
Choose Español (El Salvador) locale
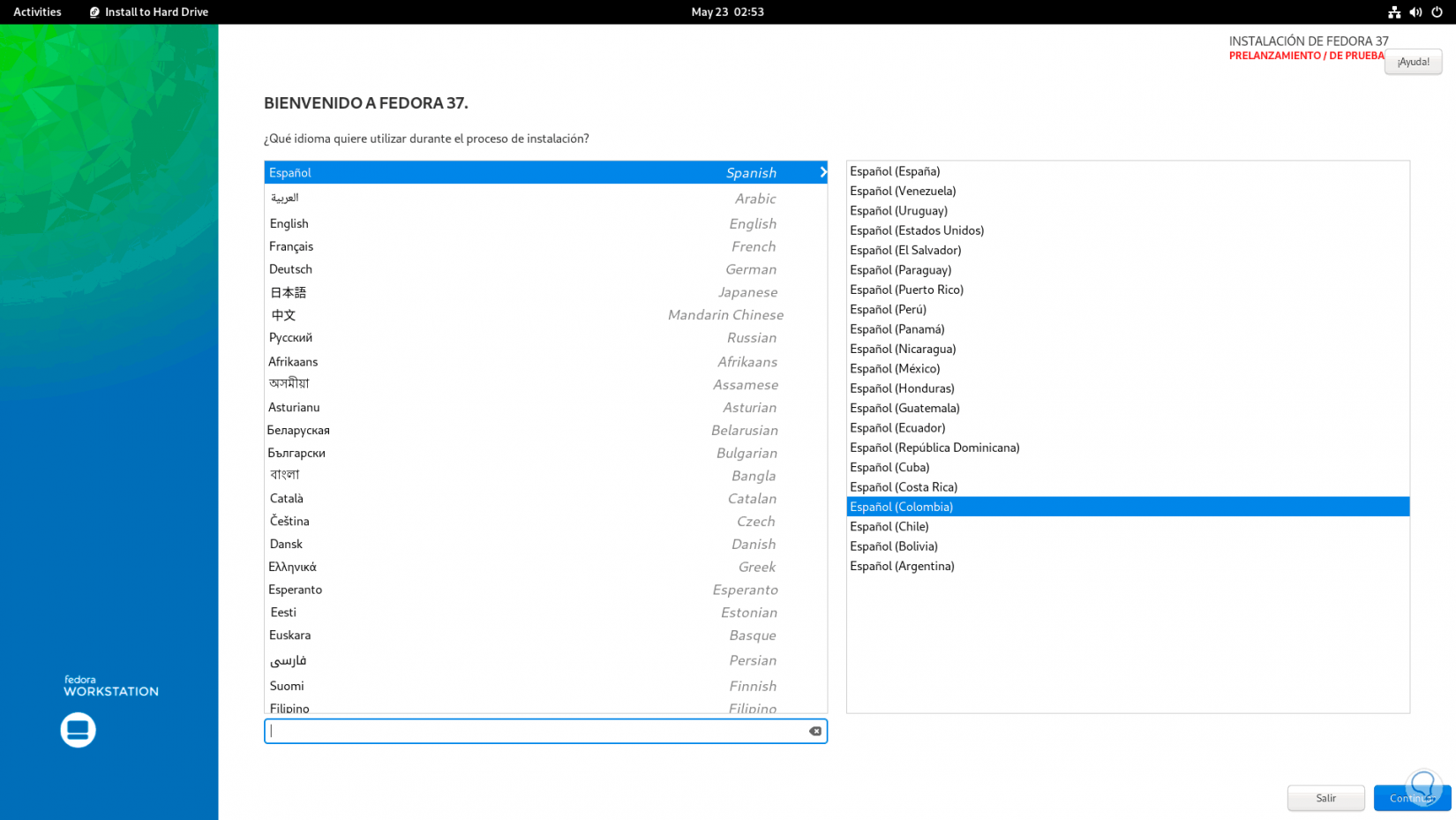pyautogui.click(x=1128, y=251)
